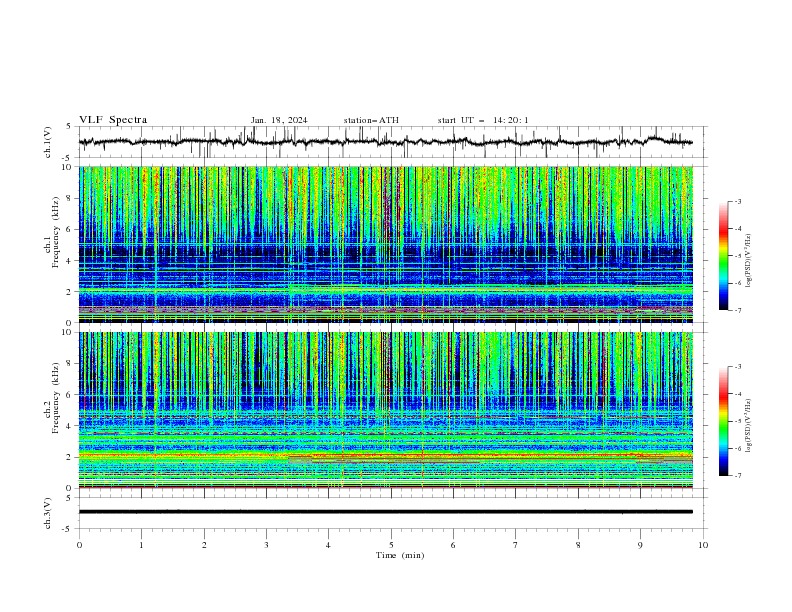792x612 pixels.
Task: Click the time axis tick label "6"
Action: pos(453,545)
